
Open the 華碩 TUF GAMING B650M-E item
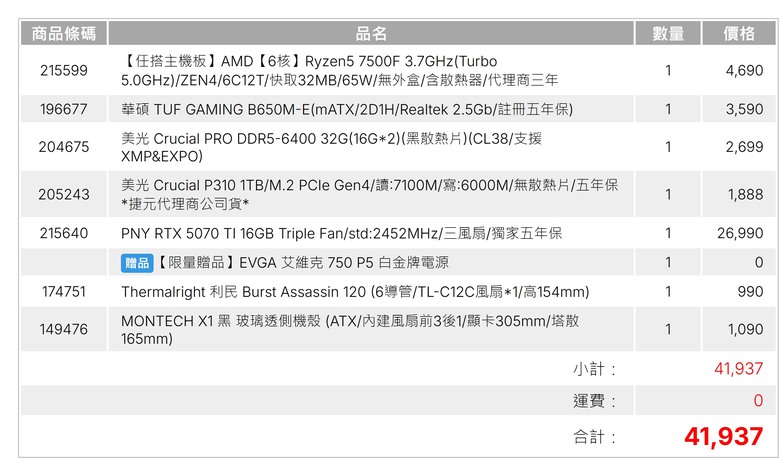[x=347, y=109]
